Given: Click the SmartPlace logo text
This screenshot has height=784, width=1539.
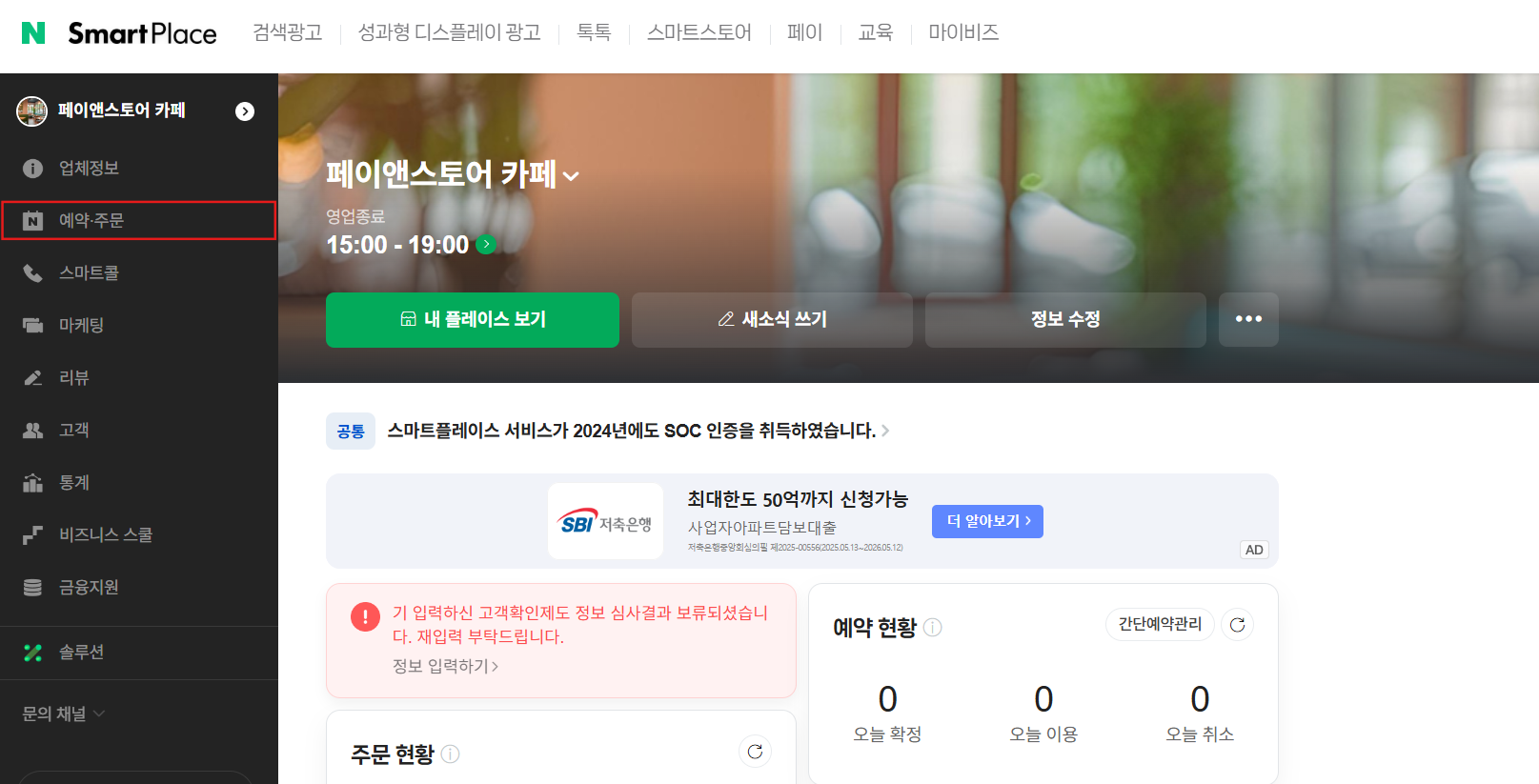Looking at the screenshot, I should [x=142, y=33].
